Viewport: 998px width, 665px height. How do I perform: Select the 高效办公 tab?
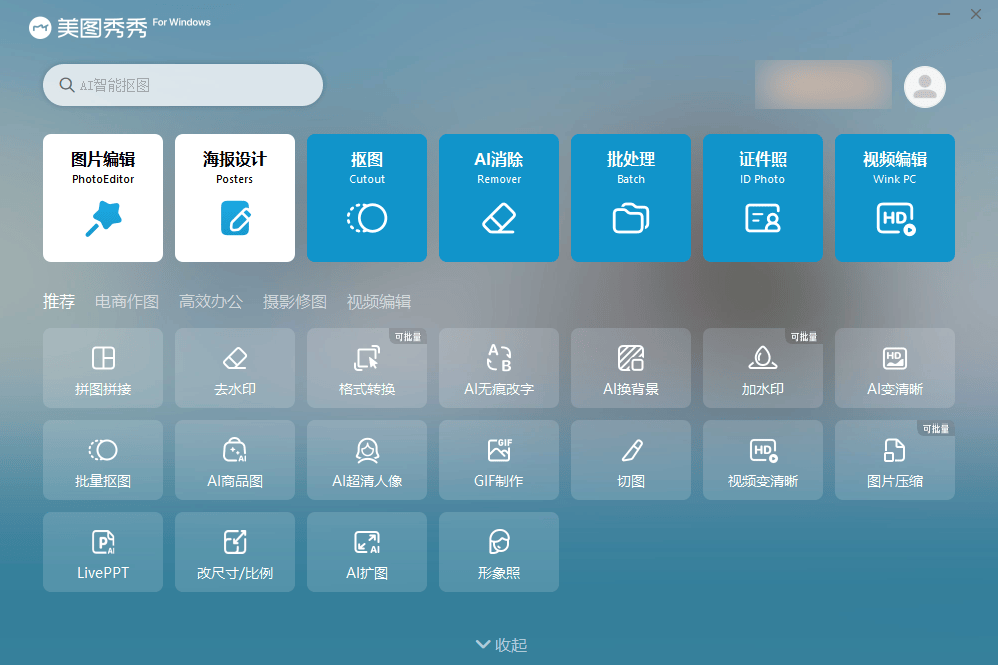click(211, 302)
